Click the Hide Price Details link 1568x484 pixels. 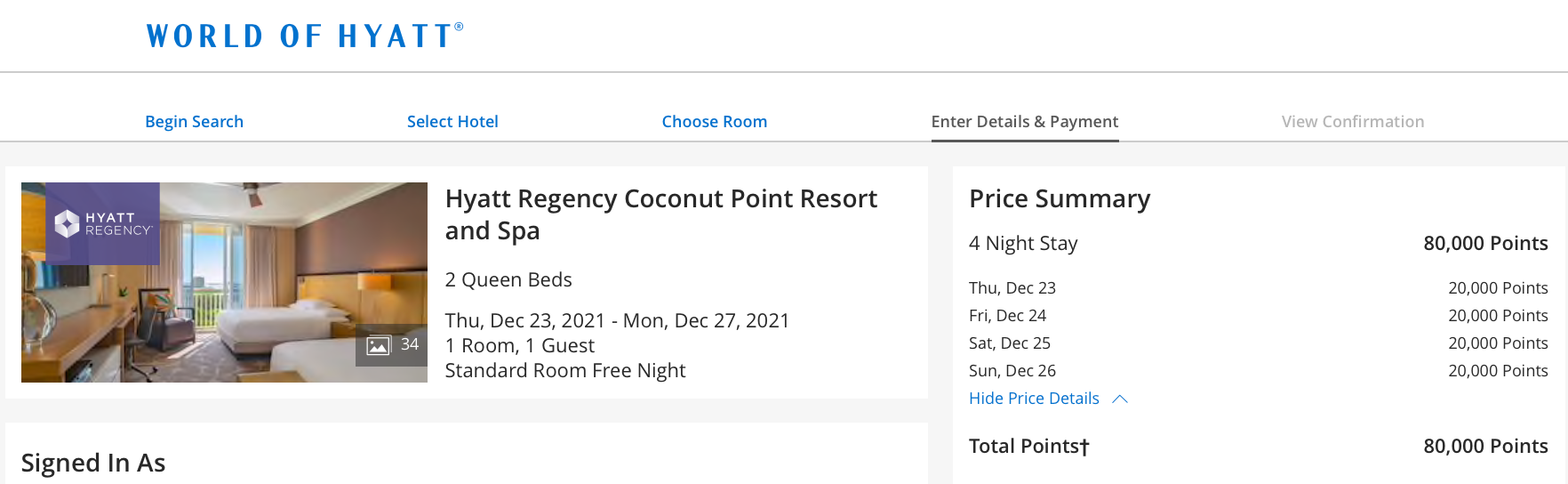pyautogui.click(x=1034, y=399)
